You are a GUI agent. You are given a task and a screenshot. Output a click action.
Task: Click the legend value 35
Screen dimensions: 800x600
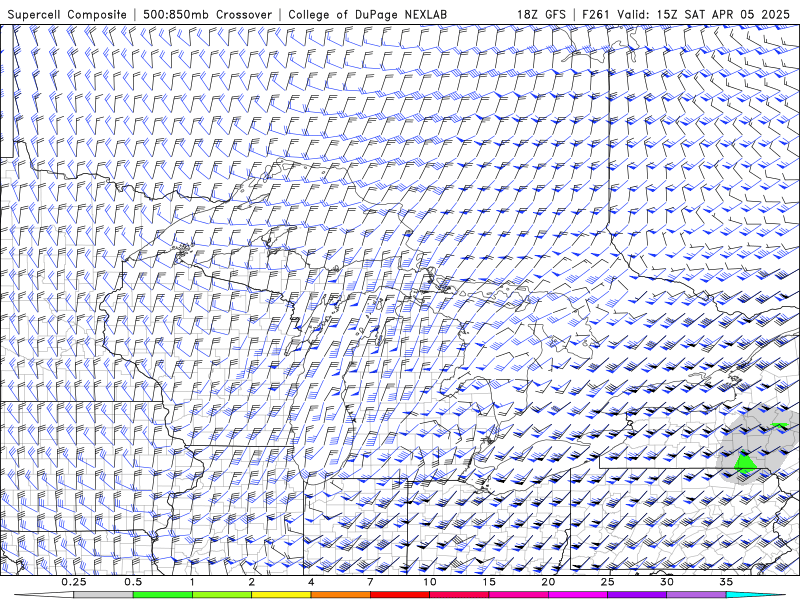click(x=726, y=582)
